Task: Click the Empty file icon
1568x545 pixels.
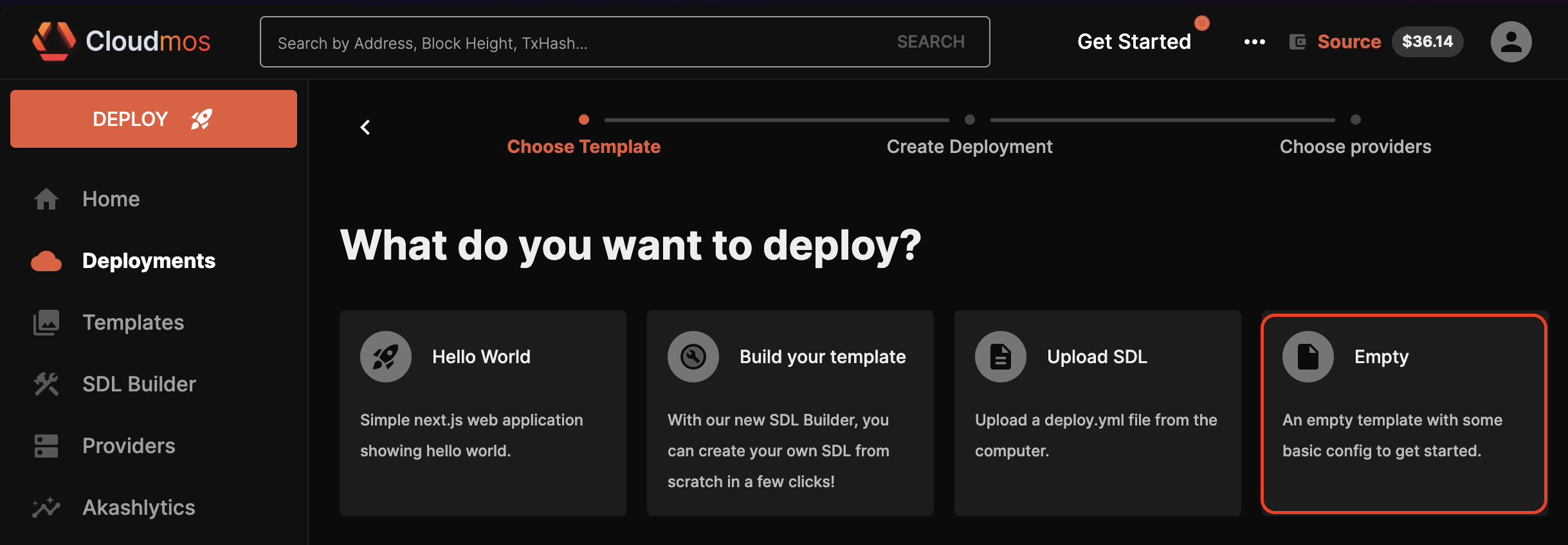Action: (1308, 357)
